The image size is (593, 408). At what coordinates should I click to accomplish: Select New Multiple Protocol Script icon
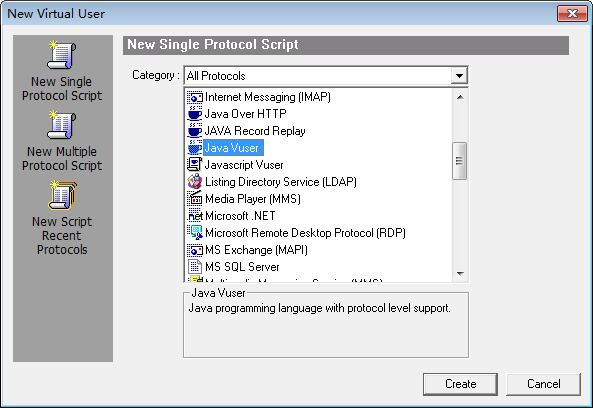(62, 125)
